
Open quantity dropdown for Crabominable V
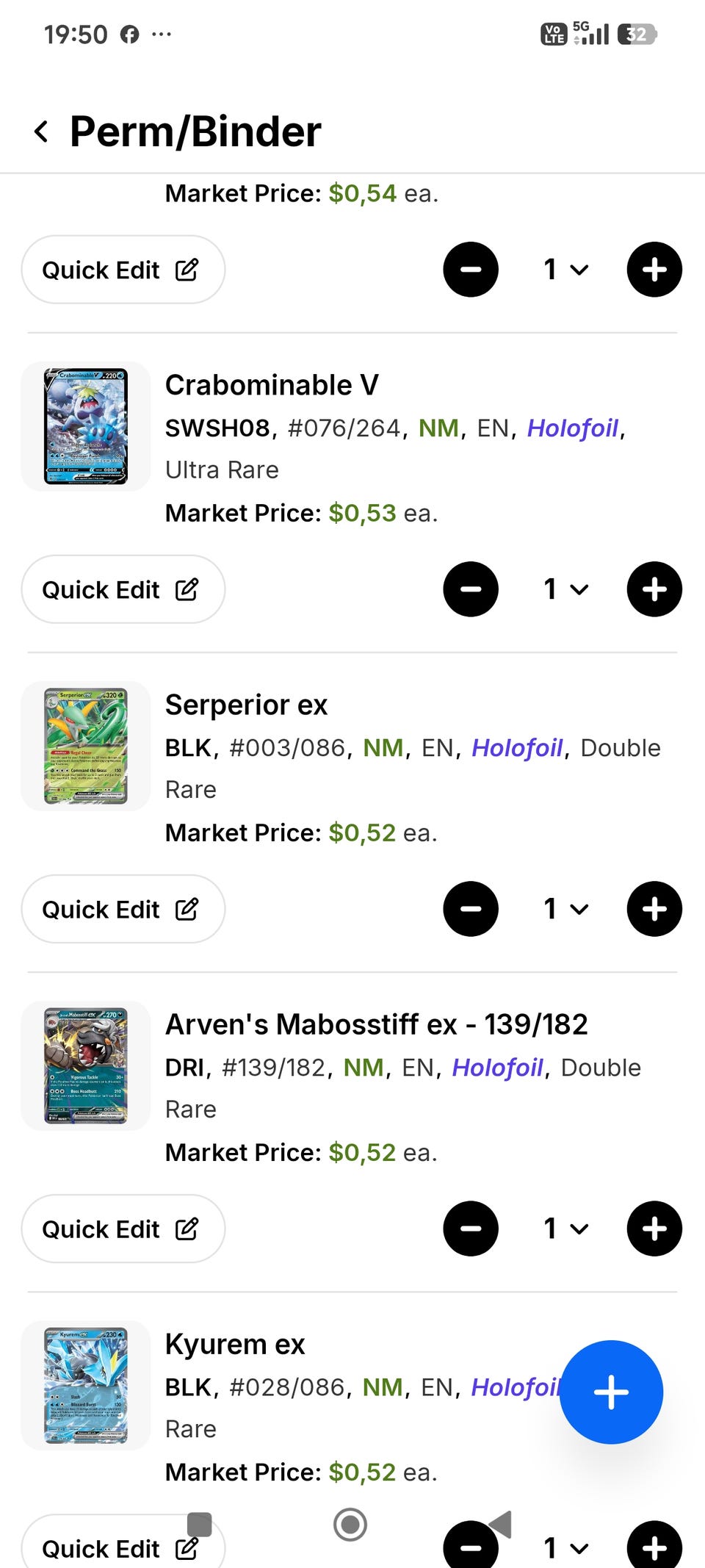coord(565,589)
